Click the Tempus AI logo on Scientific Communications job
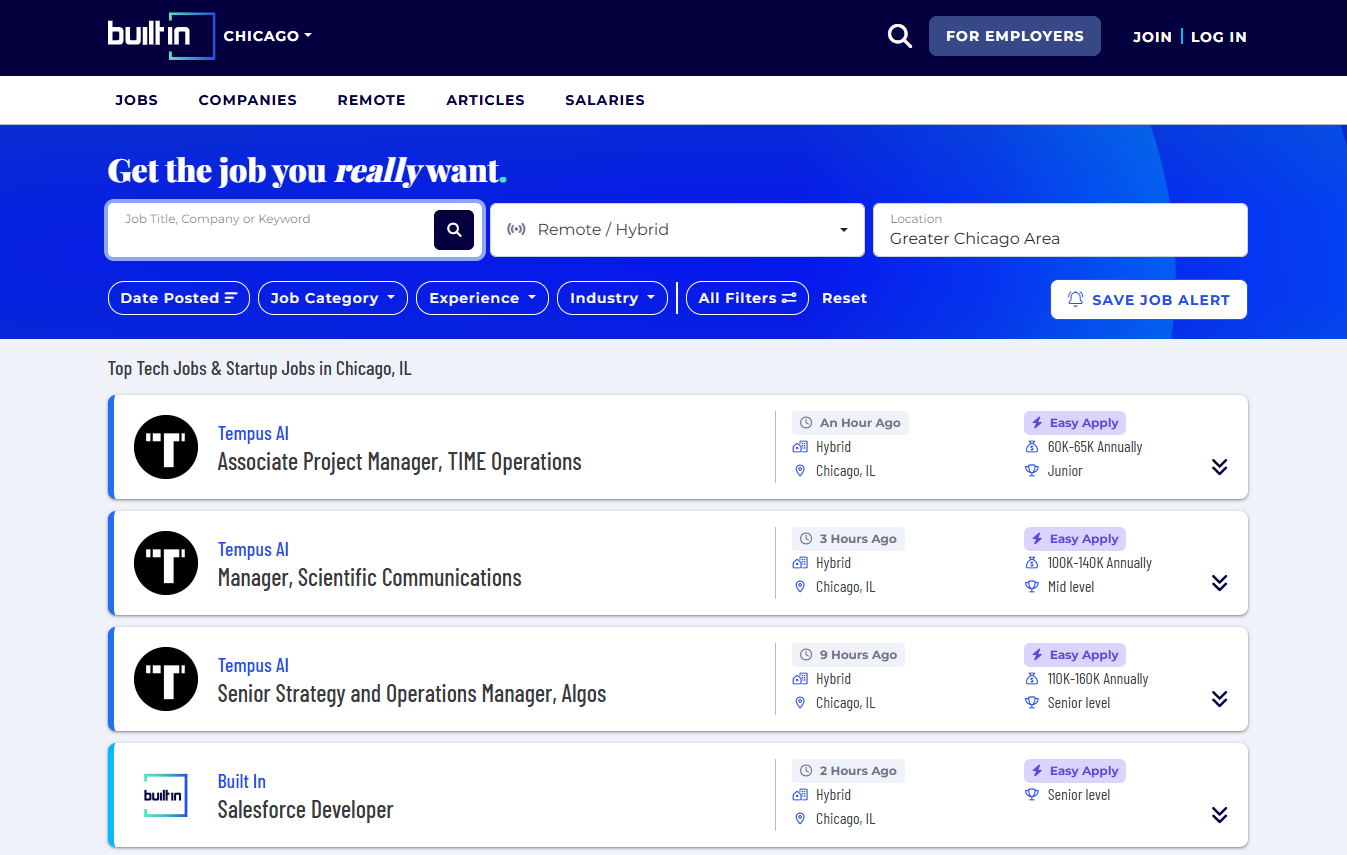The image size is (1347, 855). point(166,563)
